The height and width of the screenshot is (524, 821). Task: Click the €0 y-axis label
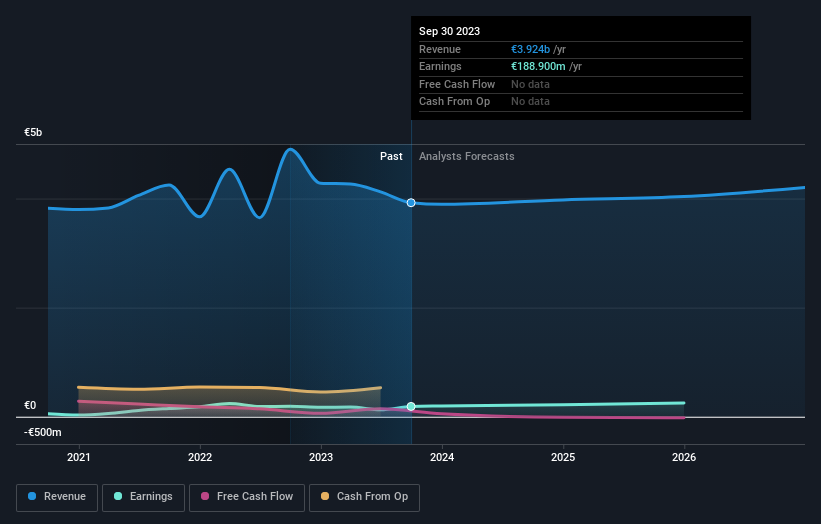30,405
